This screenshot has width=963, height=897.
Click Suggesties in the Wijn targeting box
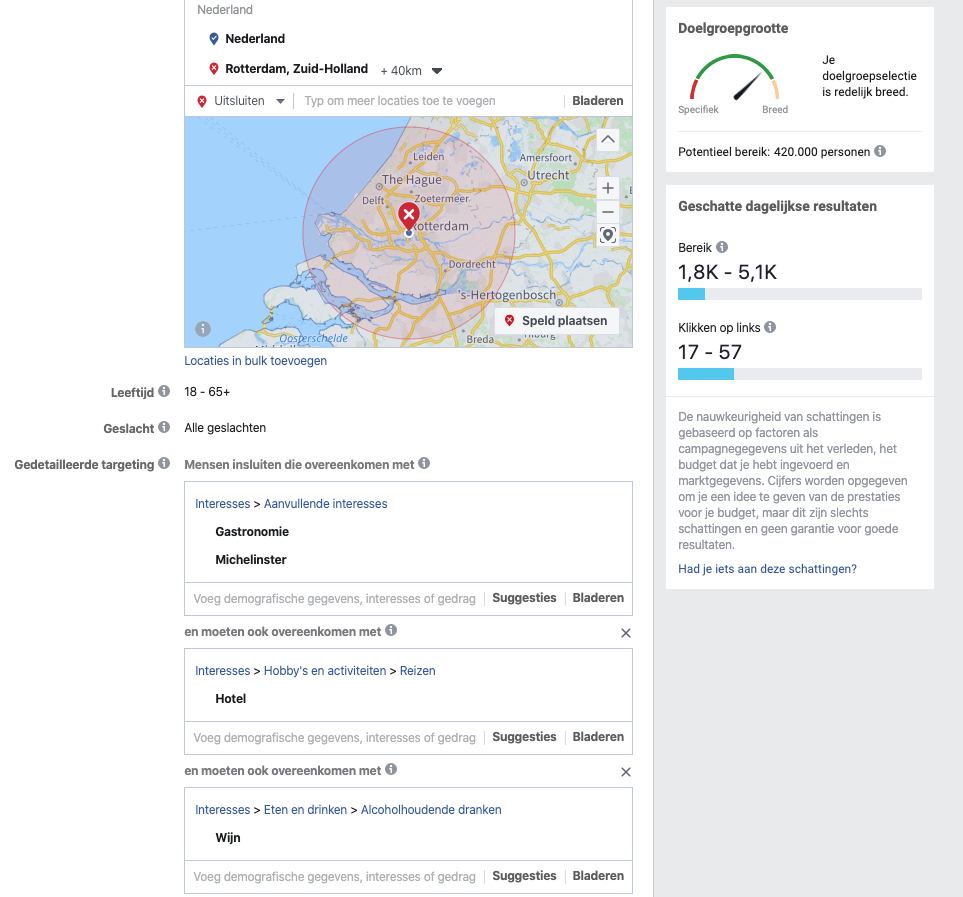524,876
